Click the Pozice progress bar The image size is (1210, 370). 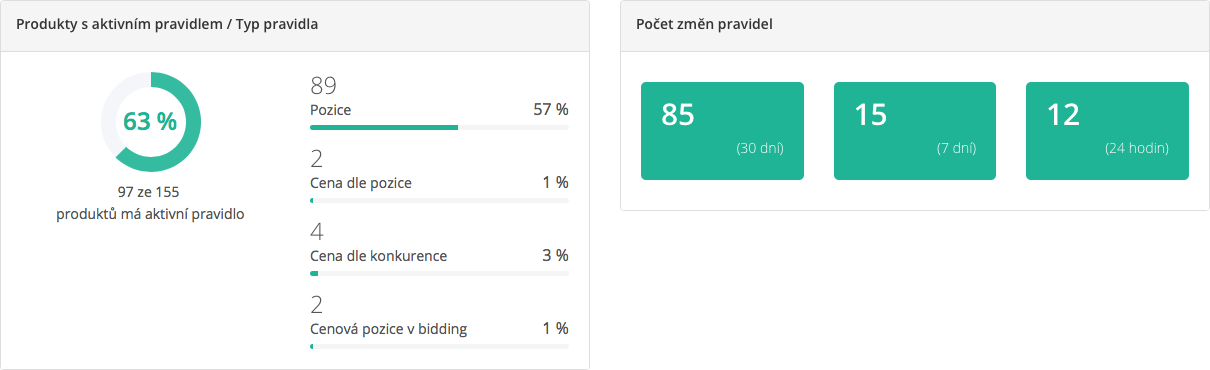[439, 127]
